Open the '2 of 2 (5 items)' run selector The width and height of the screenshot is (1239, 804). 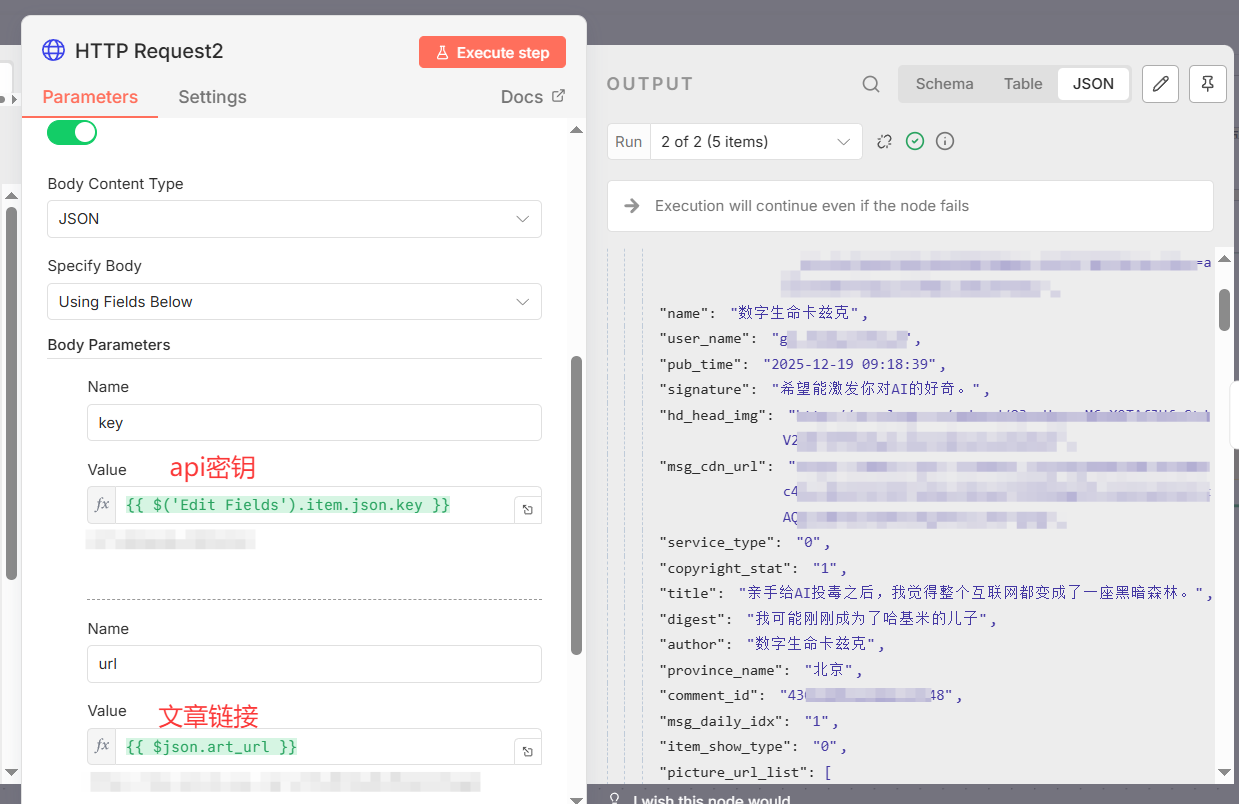[756, 141]
